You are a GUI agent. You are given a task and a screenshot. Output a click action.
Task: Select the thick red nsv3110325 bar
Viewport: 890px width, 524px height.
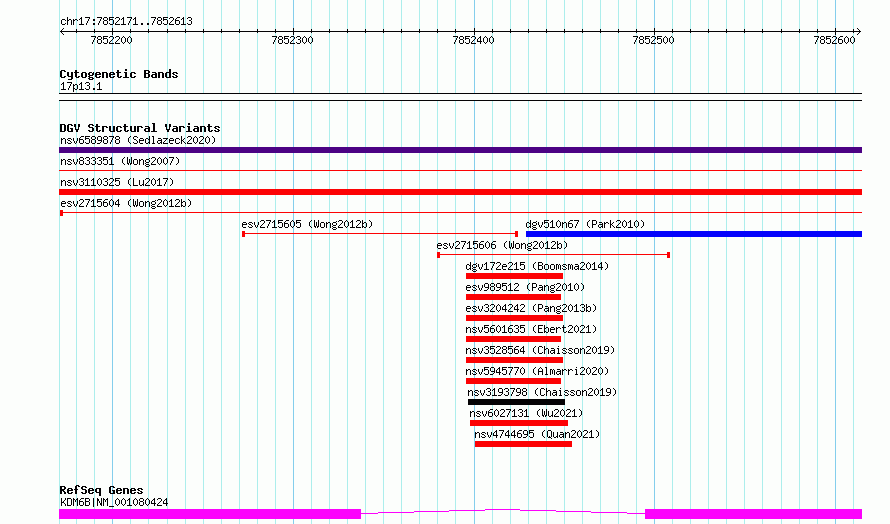coord(460,192)
